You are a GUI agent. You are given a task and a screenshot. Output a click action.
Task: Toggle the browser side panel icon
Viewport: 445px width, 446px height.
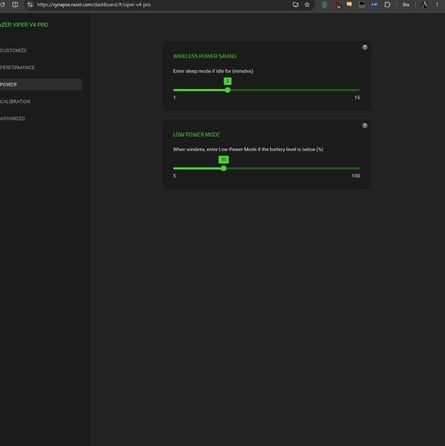tap(15, 5)
